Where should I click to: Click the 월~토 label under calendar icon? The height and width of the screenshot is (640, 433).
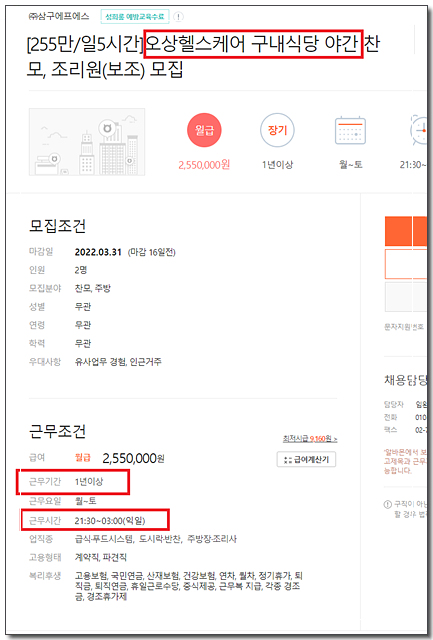[x=350, y=165]
